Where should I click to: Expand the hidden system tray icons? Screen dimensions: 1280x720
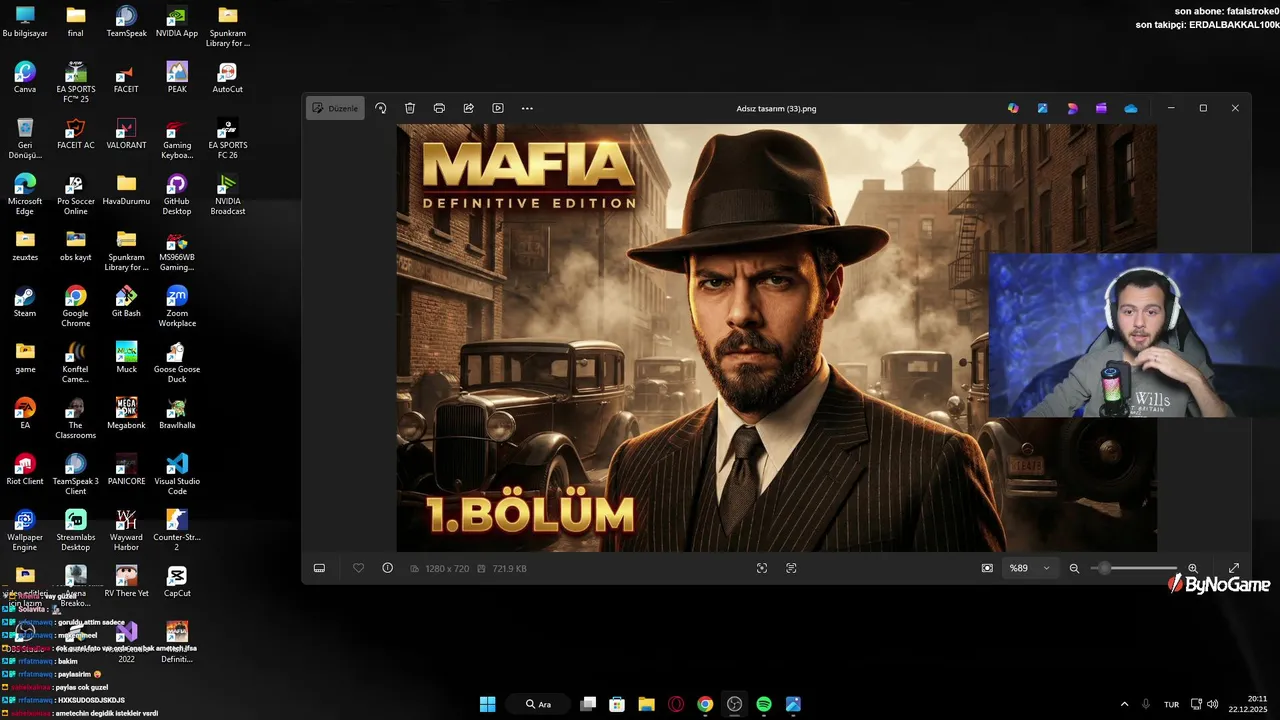pos(1124,704)
